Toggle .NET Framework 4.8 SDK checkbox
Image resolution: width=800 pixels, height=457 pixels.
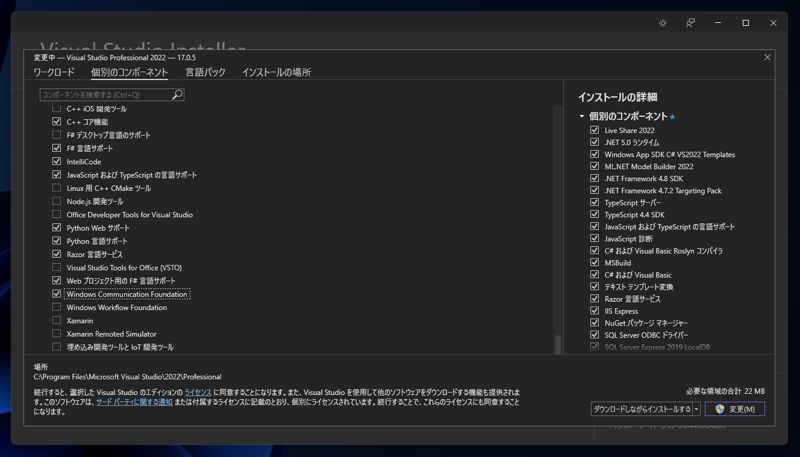pyautogui.click(x=594, y=178)
